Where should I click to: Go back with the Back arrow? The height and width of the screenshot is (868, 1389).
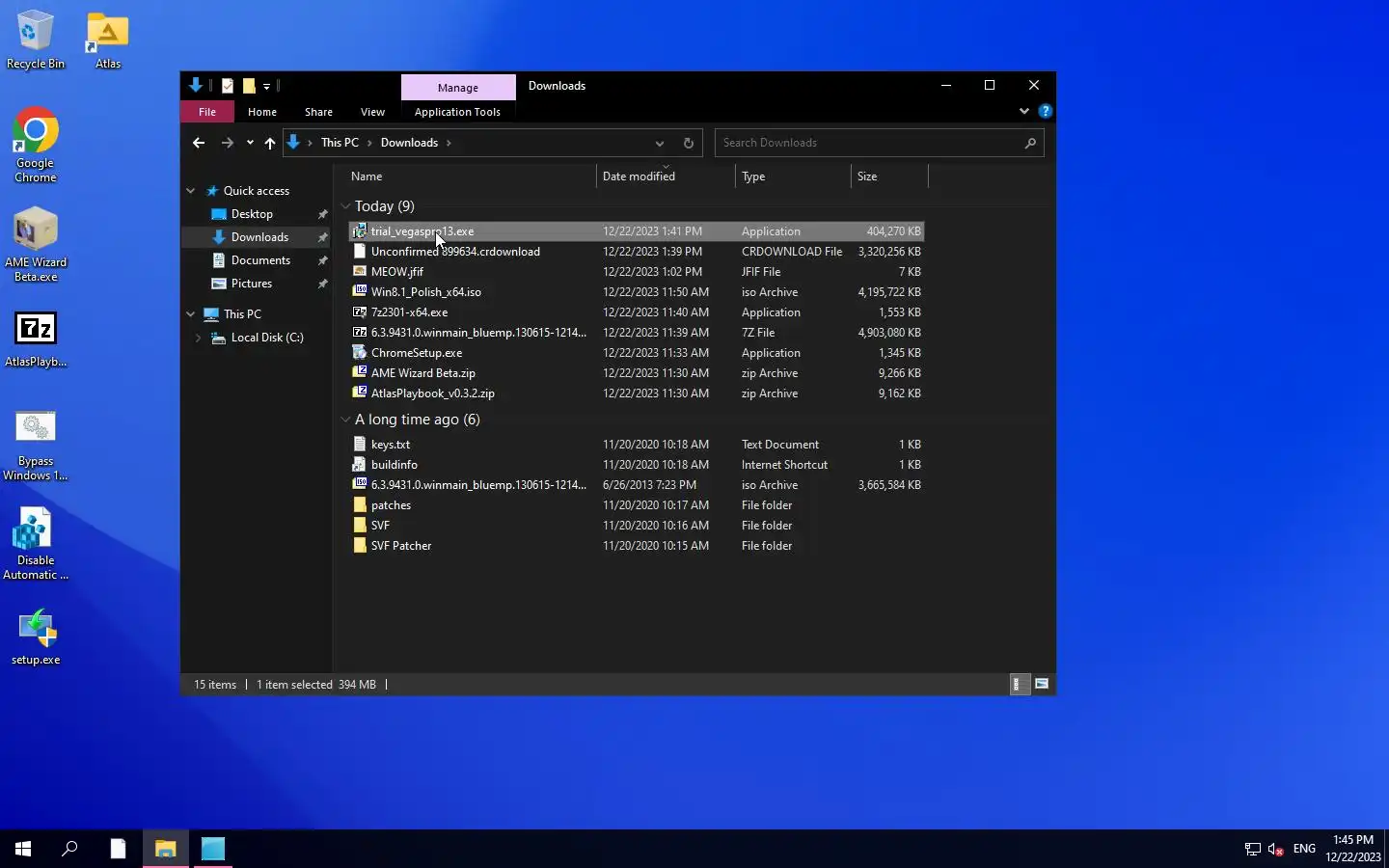[x=199, y=143]
